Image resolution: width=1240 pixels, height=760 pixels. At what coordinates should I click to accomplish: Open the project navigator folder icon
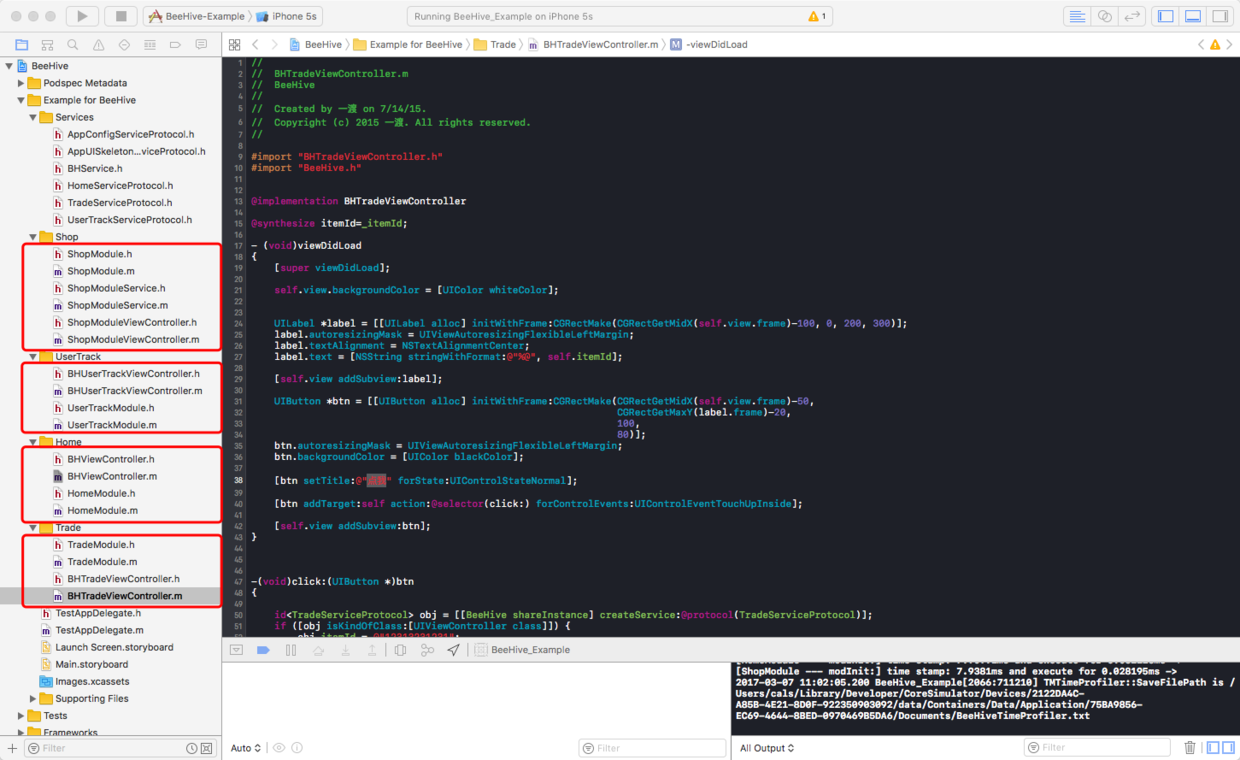click(x=21, y=45)
